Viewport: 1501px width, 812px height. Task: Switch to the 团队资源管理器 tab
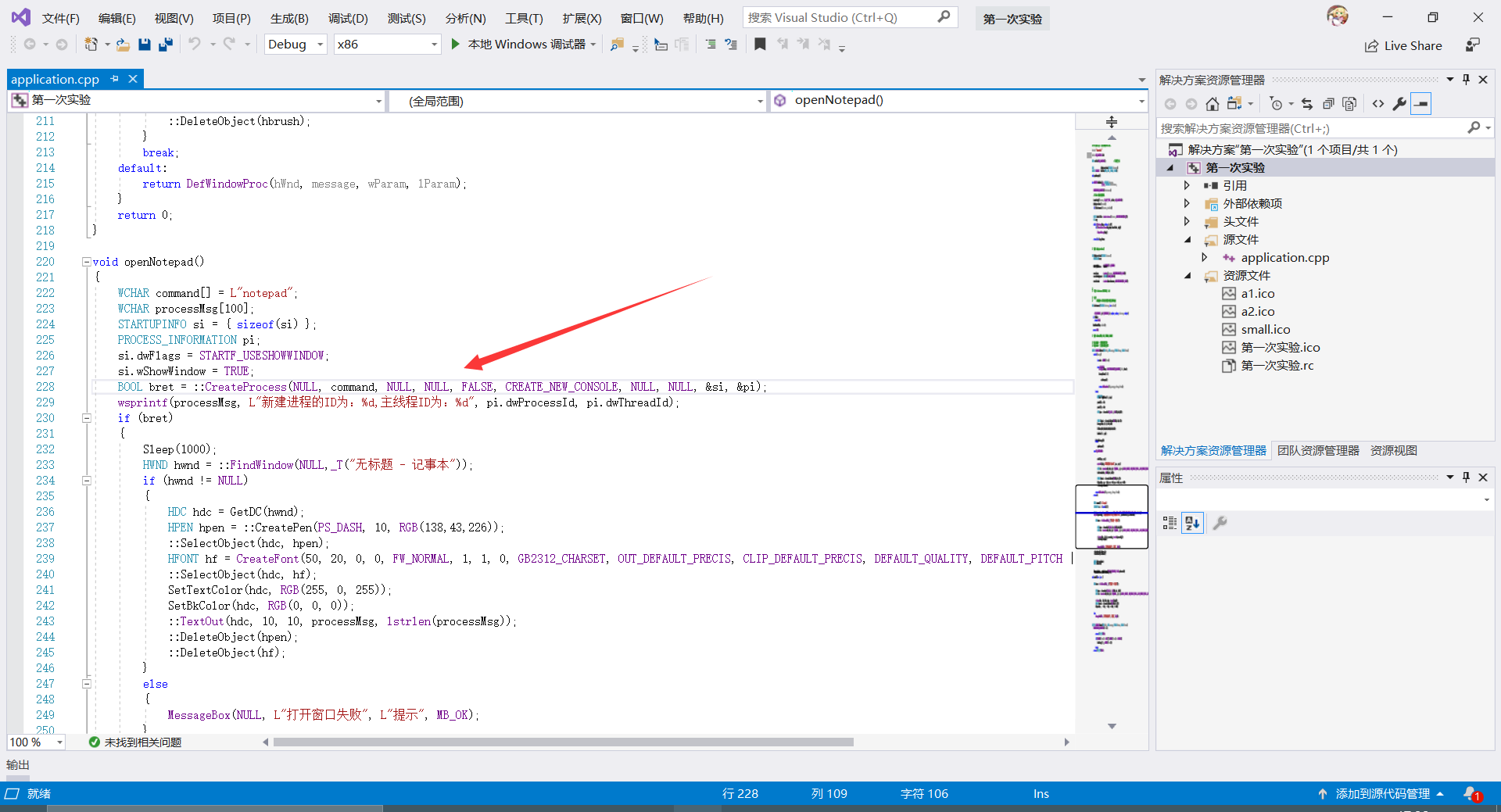(1318, 451)
